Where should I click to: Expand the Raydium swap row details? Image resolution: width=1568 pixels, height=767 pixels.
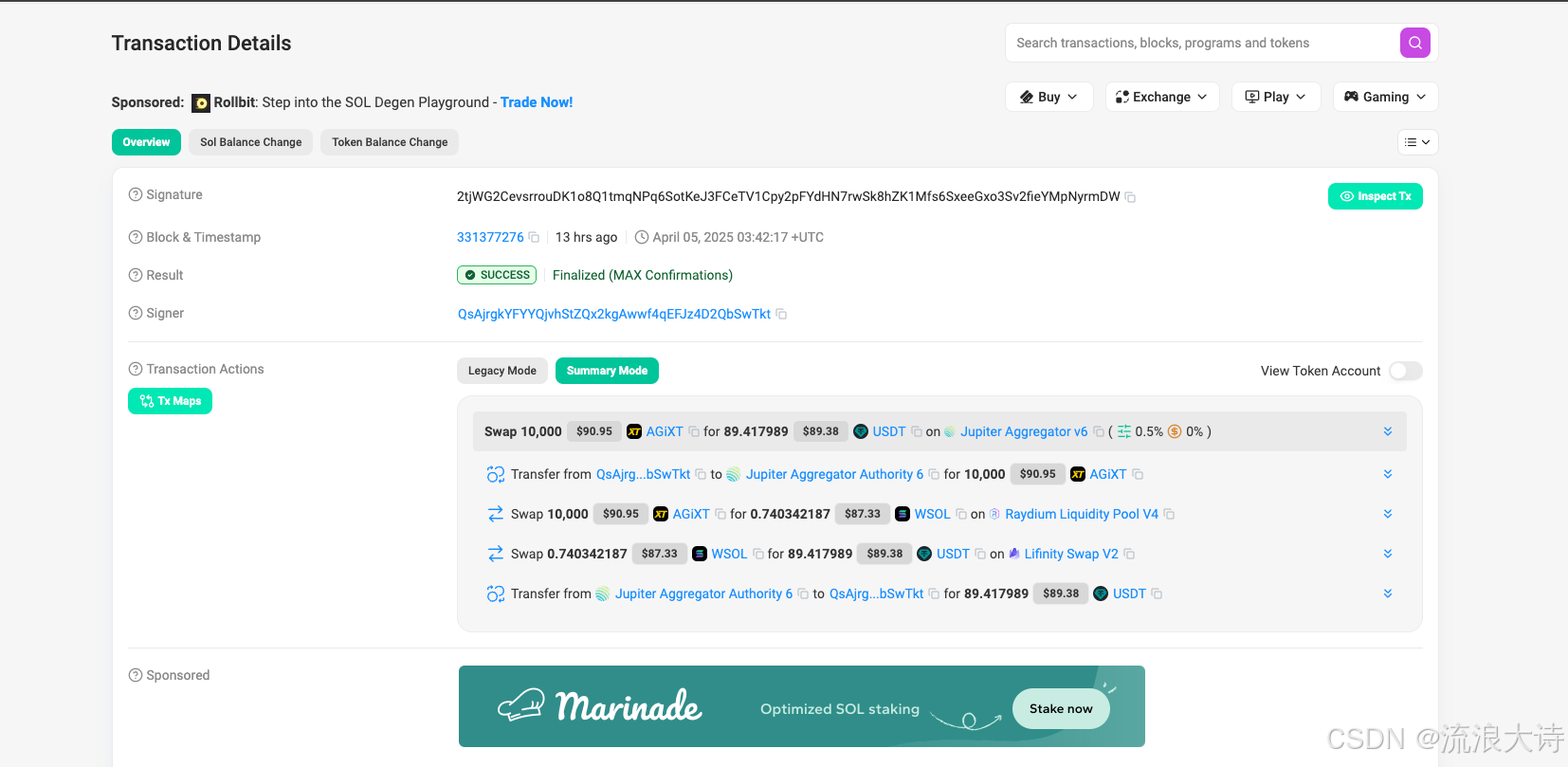pos(1388,514)
